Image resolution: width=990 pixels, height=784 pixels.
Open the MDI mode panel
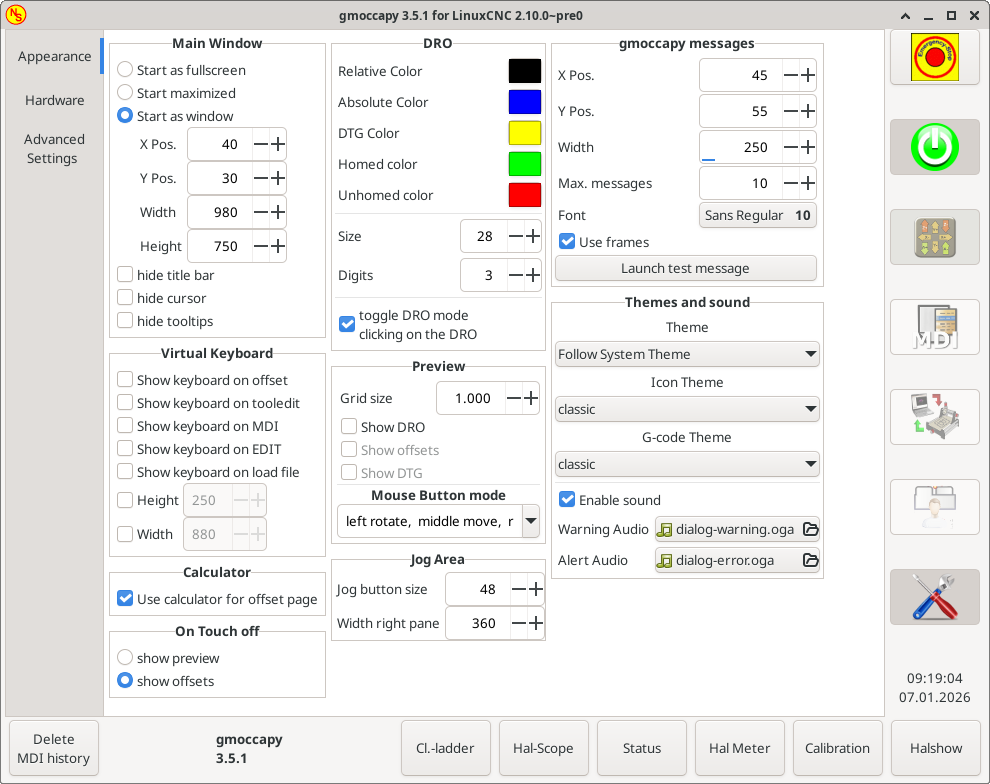pos(934,327)
